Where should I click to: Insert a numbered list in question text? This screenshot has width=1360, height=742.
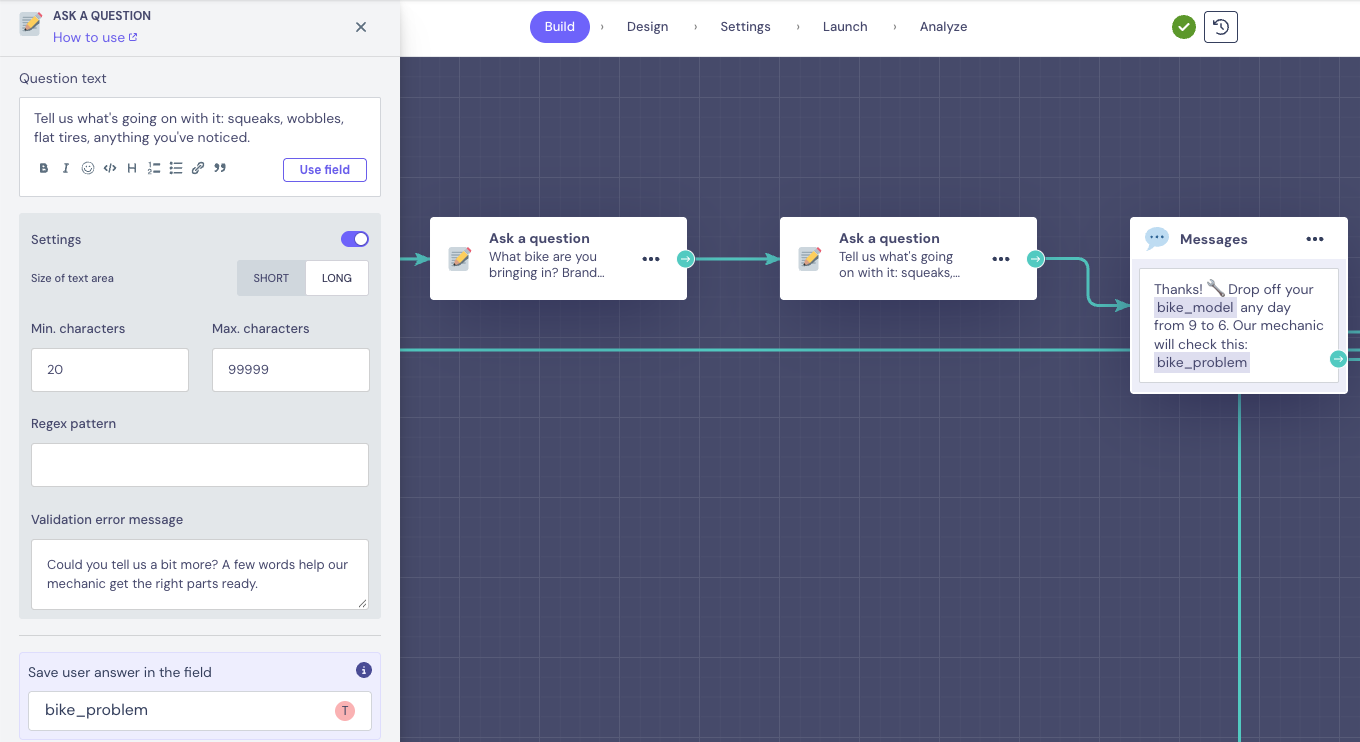(x=154, y=168)
